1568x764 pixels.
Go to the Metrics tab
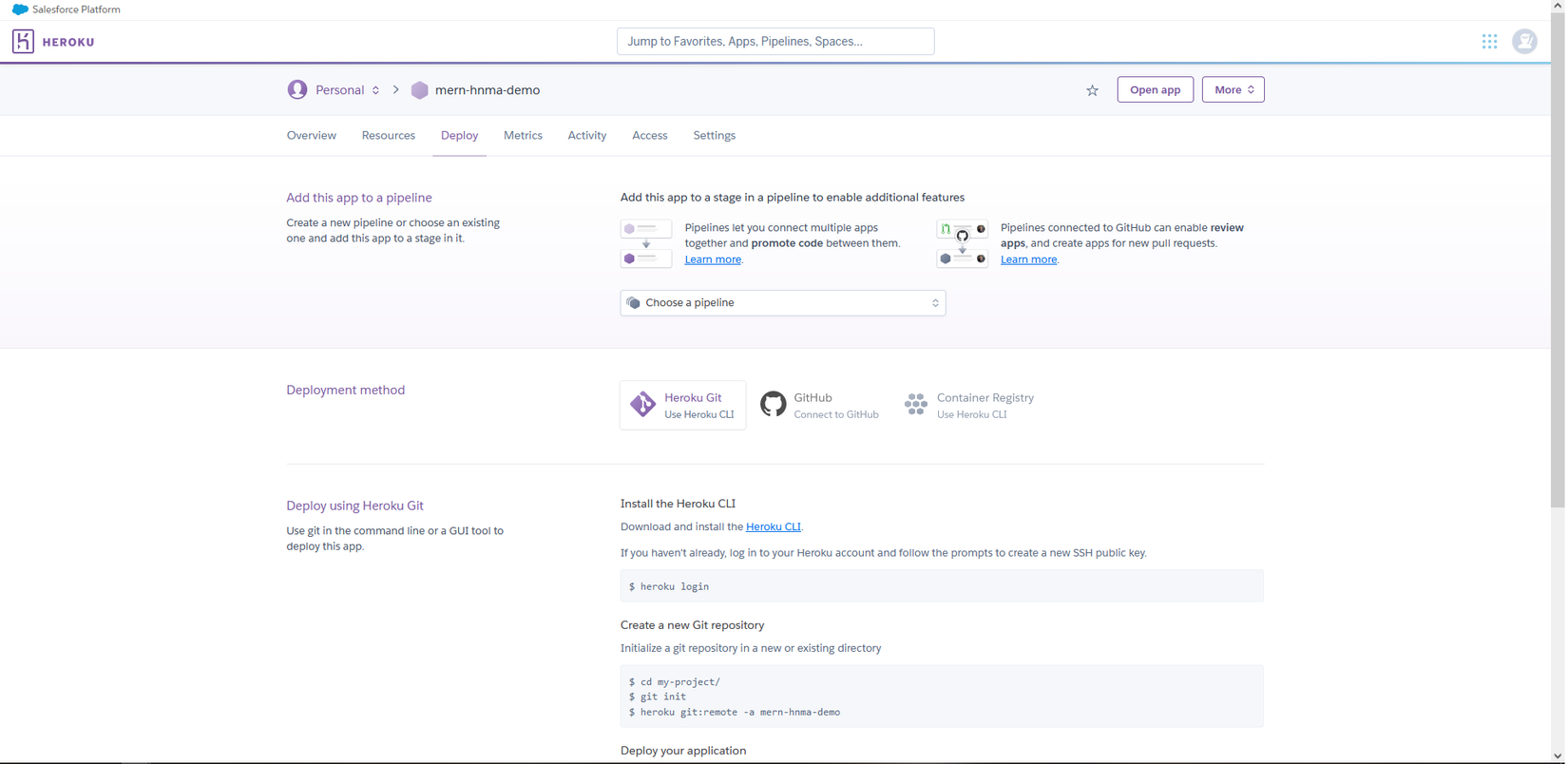click(523, 136)
